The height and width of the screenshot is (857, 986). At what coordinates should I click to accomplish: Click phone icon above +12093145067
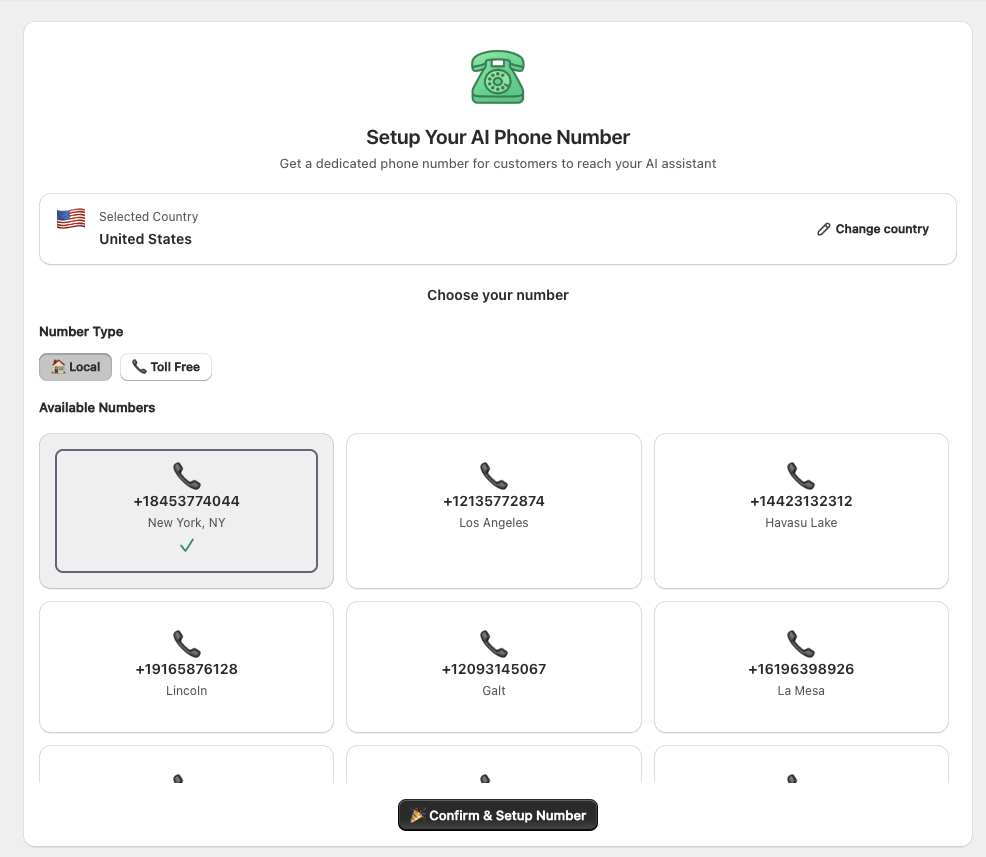(x=494, y=643)
